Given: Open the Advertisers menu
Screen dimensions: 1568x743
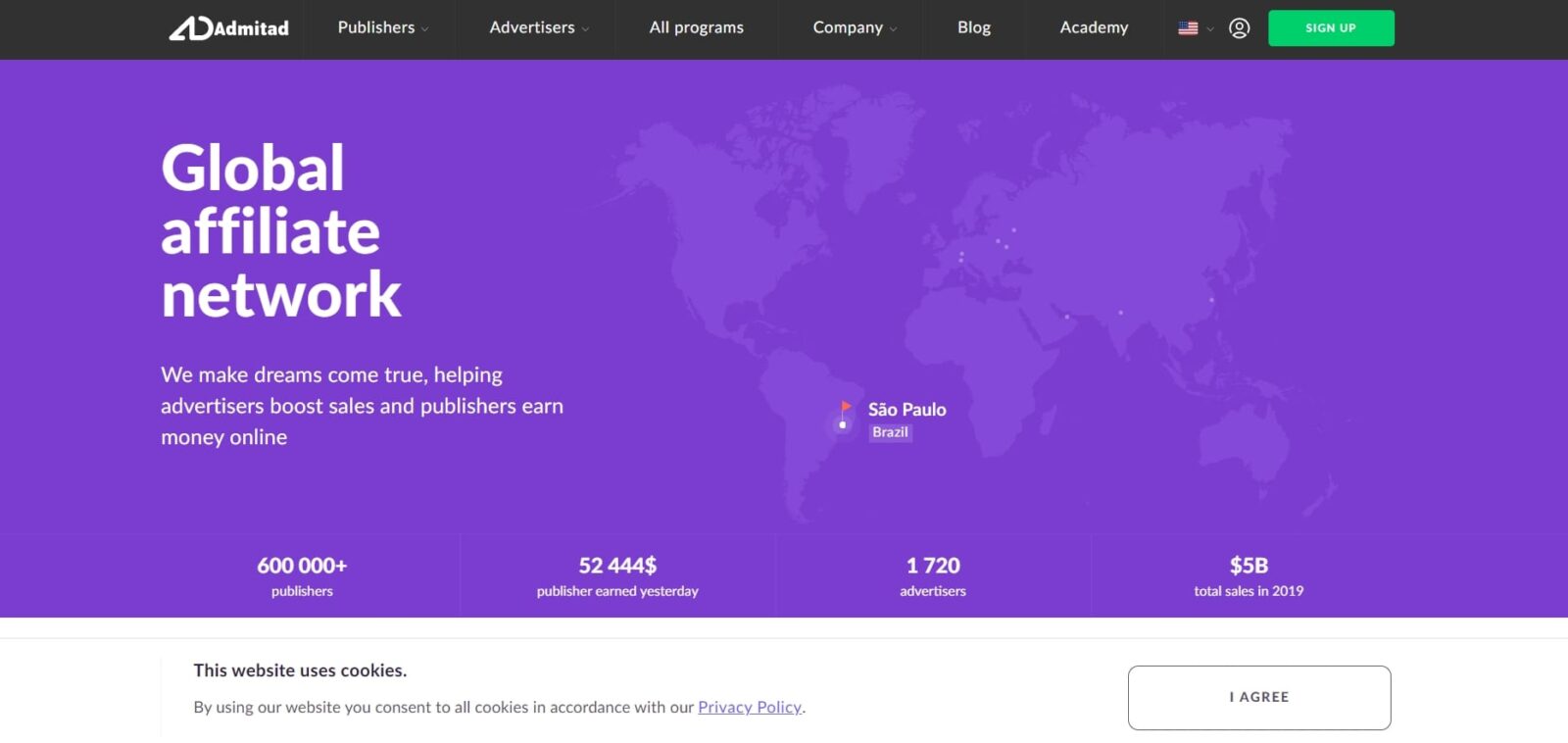Looking at the screenshot, I should coord(532,27).
